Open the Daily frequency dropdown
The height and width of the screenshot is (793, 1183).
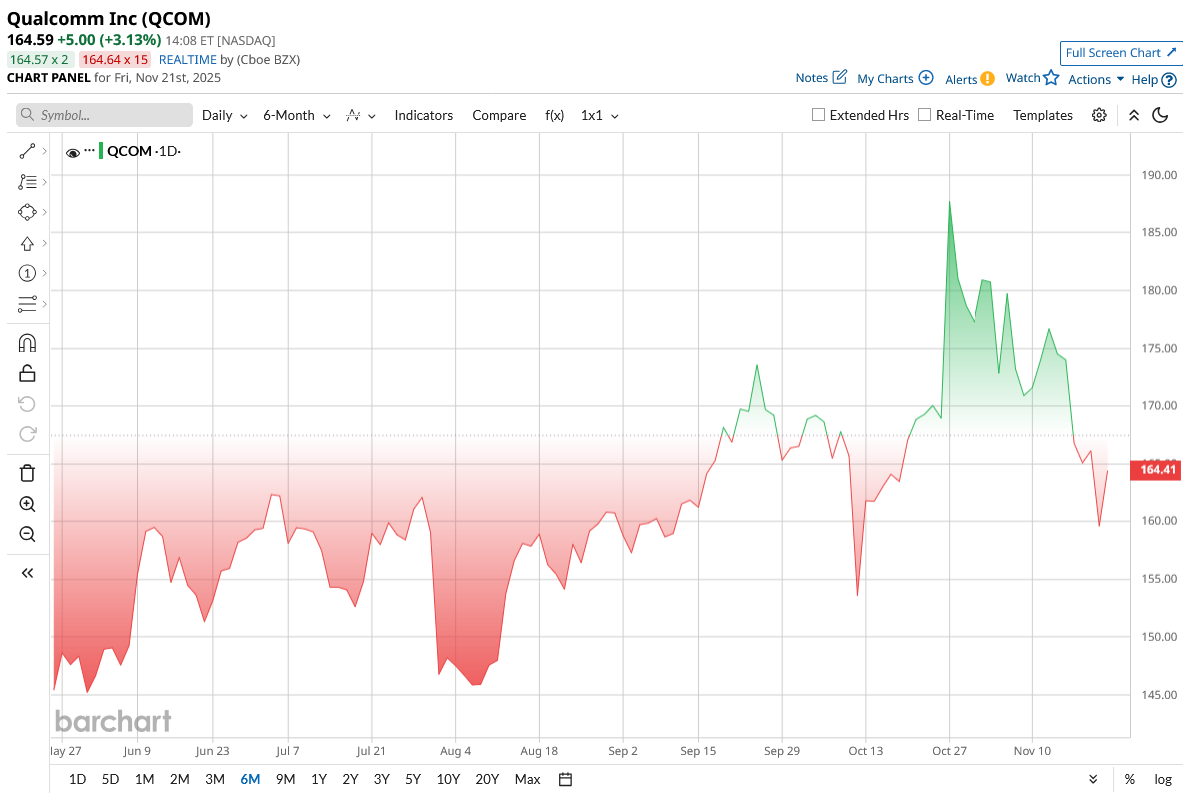pyautogui.click(x=225, y=115)
